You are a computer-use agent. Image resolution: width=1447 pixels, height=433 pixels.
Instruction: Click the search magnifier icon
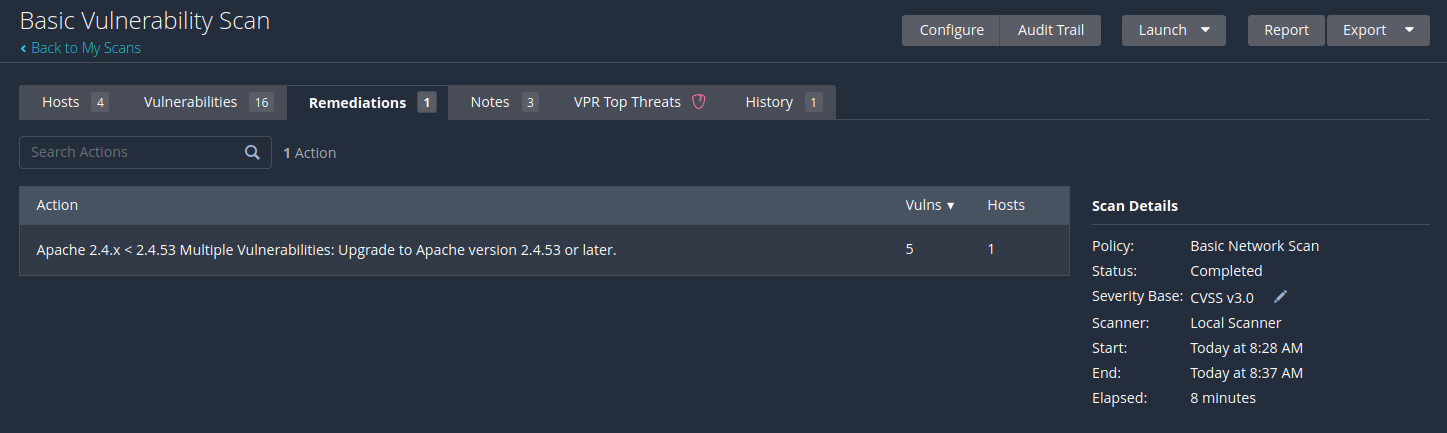tap(252, 153)
